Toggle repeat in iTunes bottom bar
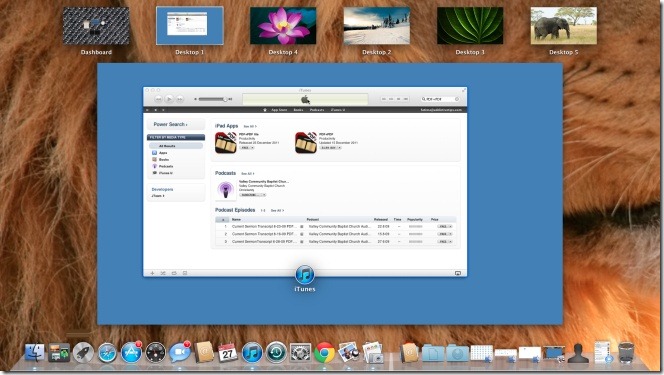 (x=174, y=273)
